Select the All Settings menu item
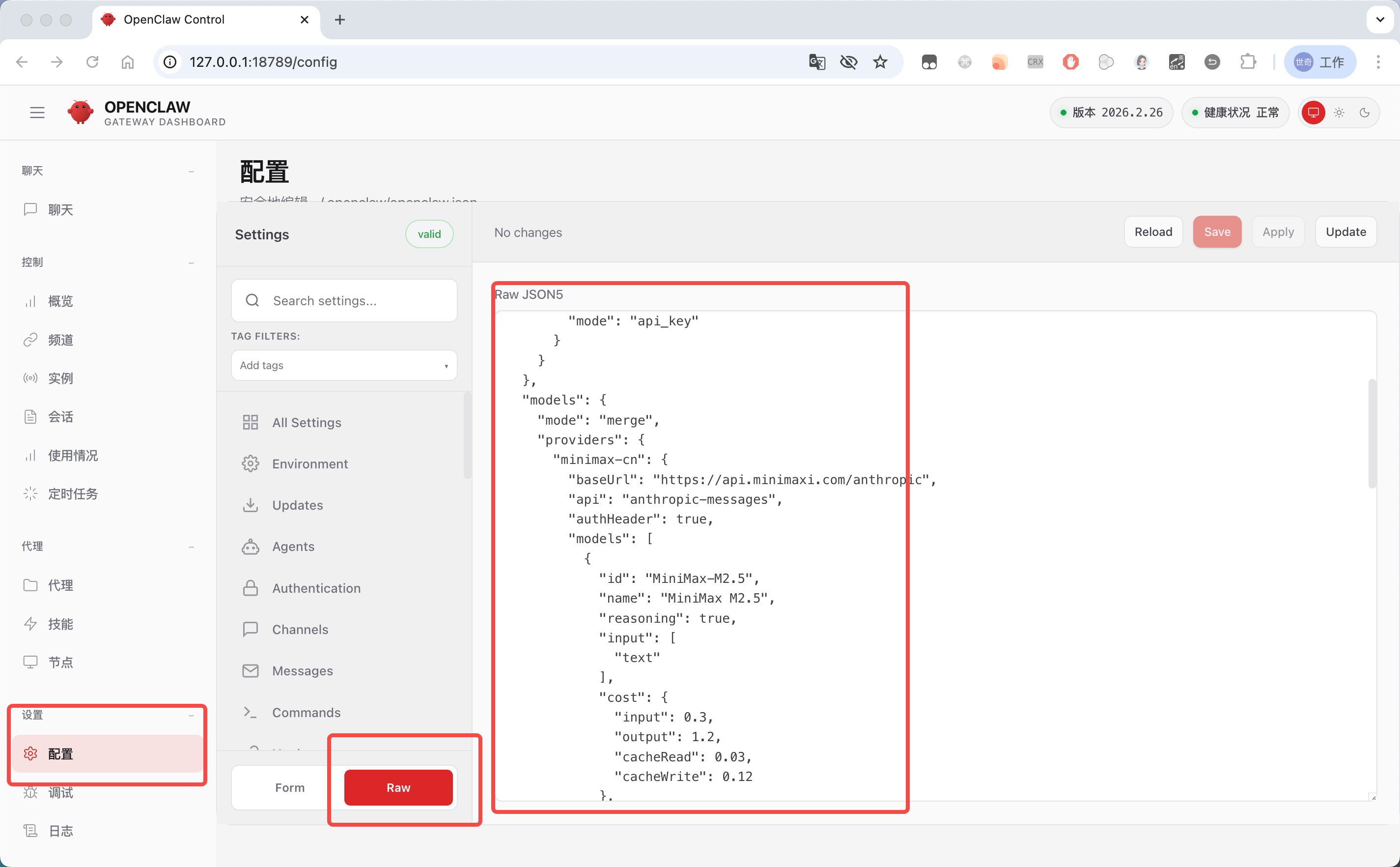Screen dimensions: 1400x867 (x=307, y=423)
